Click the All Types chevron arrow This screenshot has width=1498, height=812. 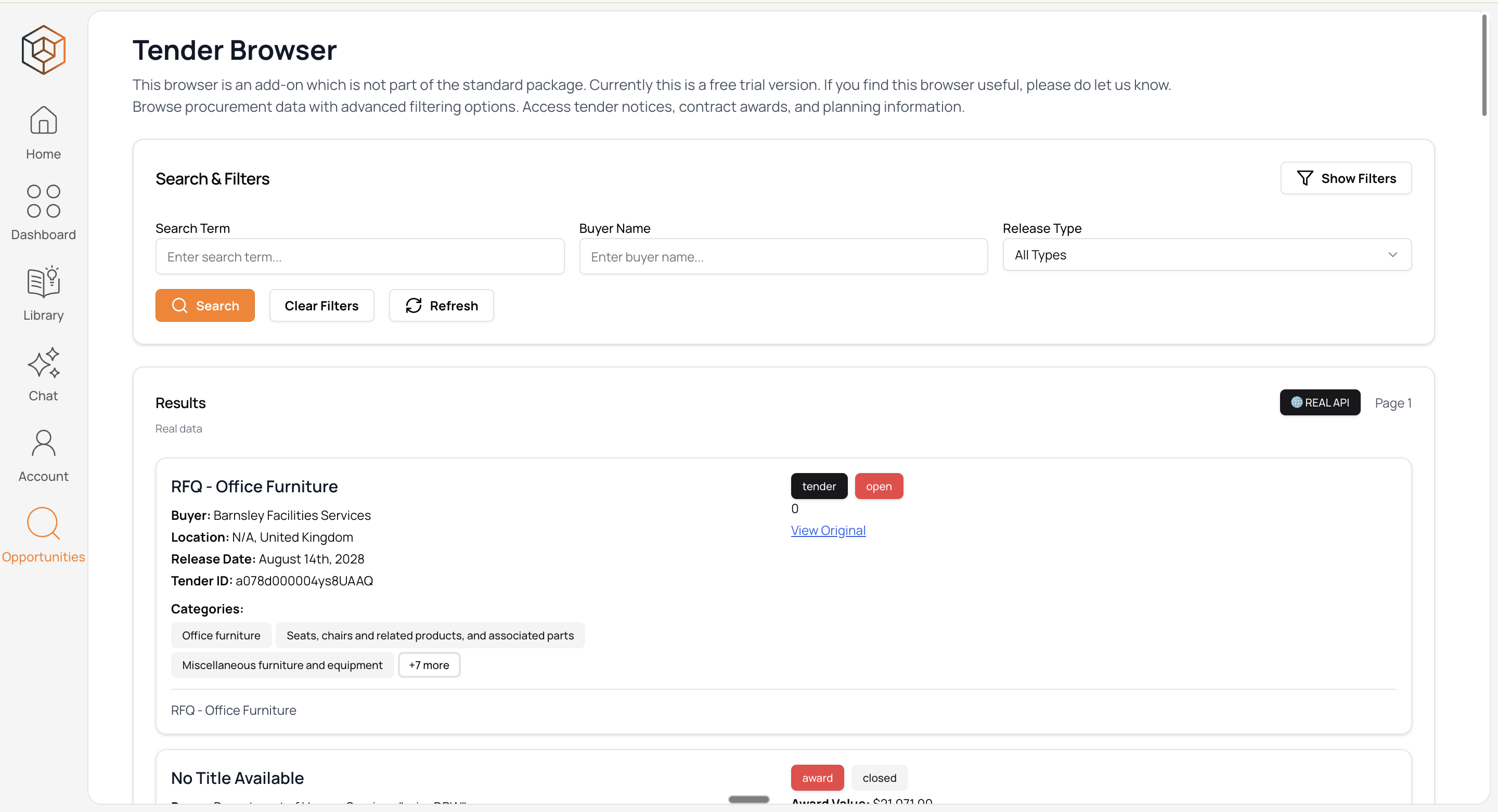(x=1392, y=255)
